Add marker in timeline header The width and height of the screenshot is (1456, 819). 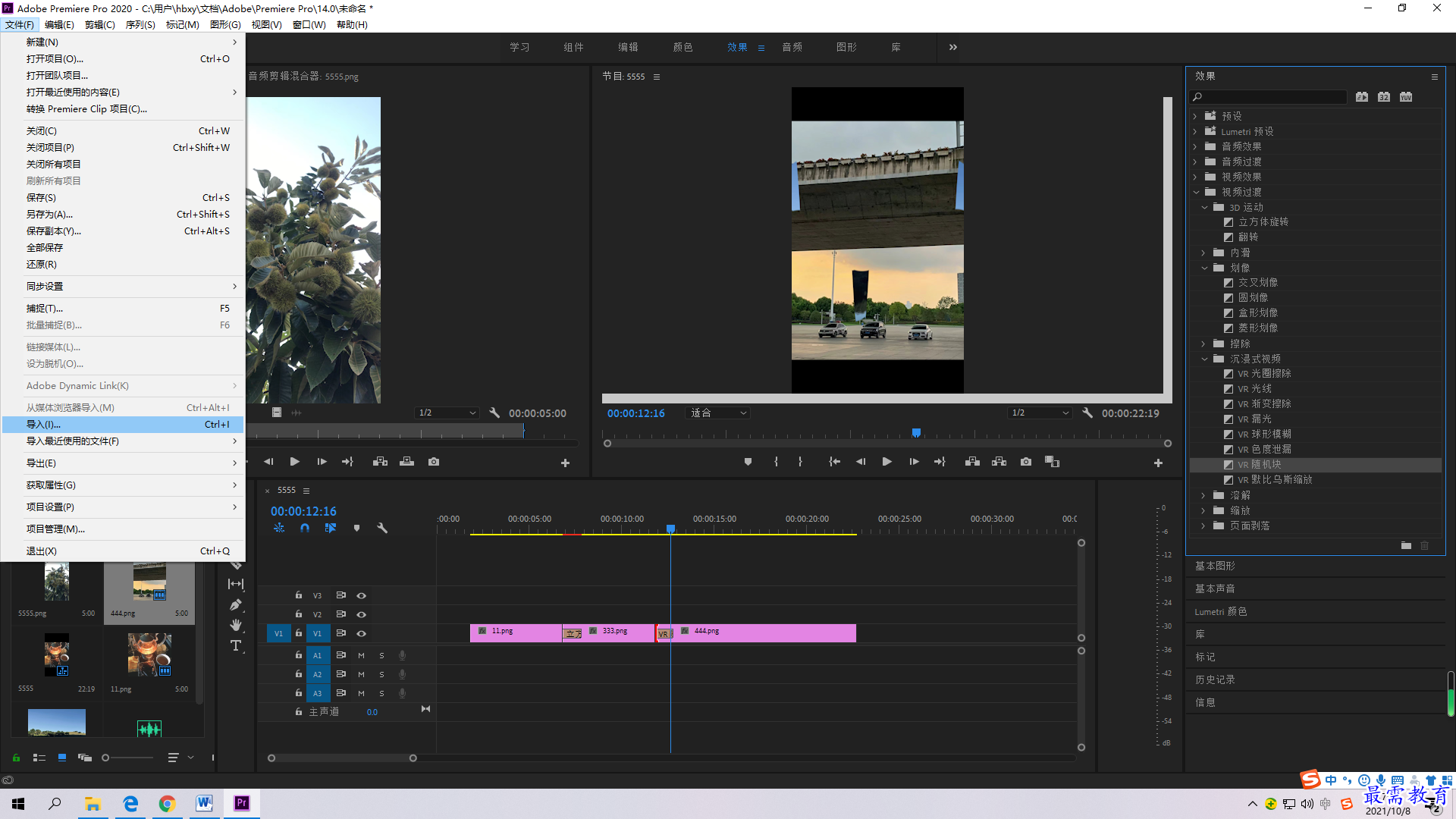click(356, 528)
